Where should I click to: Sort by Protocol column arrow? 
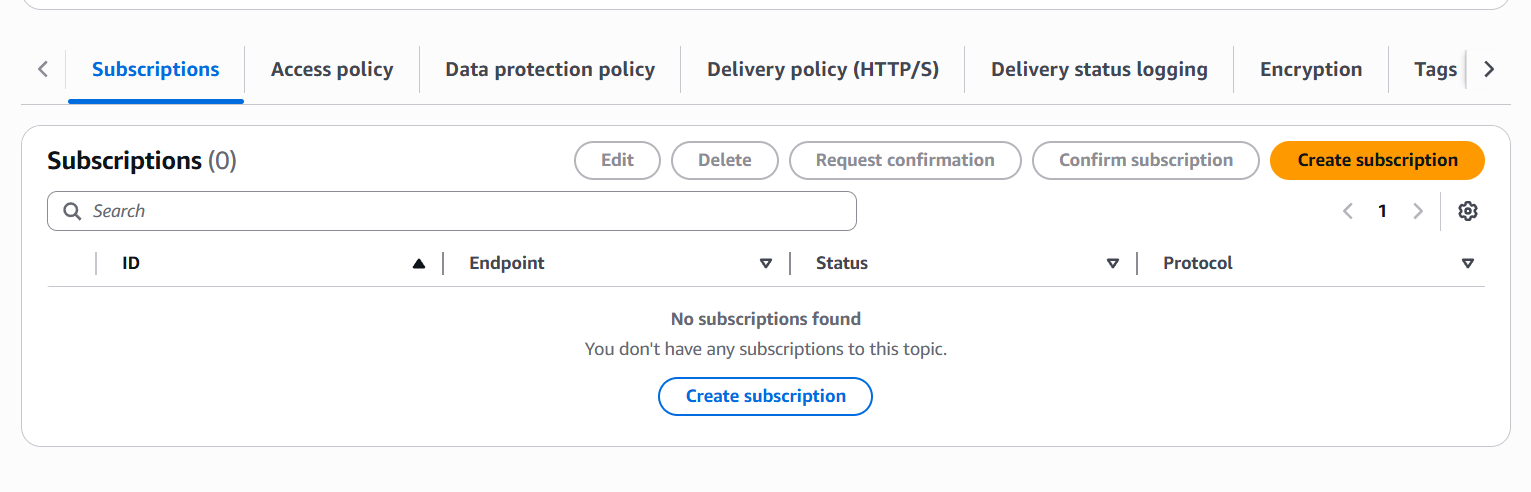[x=1468, y=264]
